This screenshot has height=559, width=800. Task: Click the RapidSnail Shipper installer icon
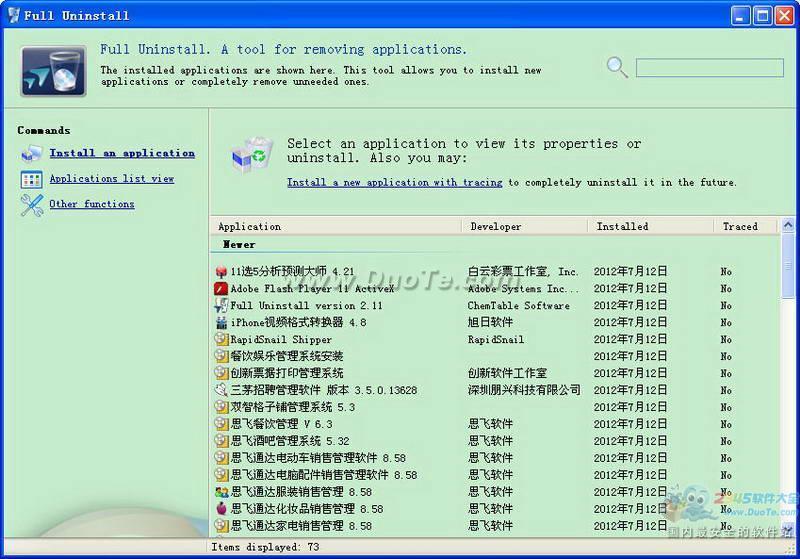point(221,339)
